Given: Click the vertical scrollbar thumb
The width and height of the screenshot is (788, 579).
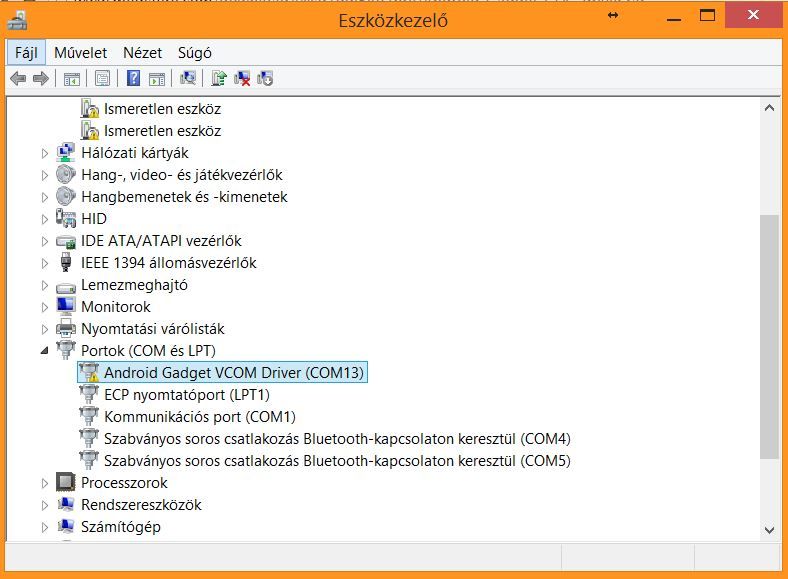Looking at the screenshot, I should tap(769, 337).
